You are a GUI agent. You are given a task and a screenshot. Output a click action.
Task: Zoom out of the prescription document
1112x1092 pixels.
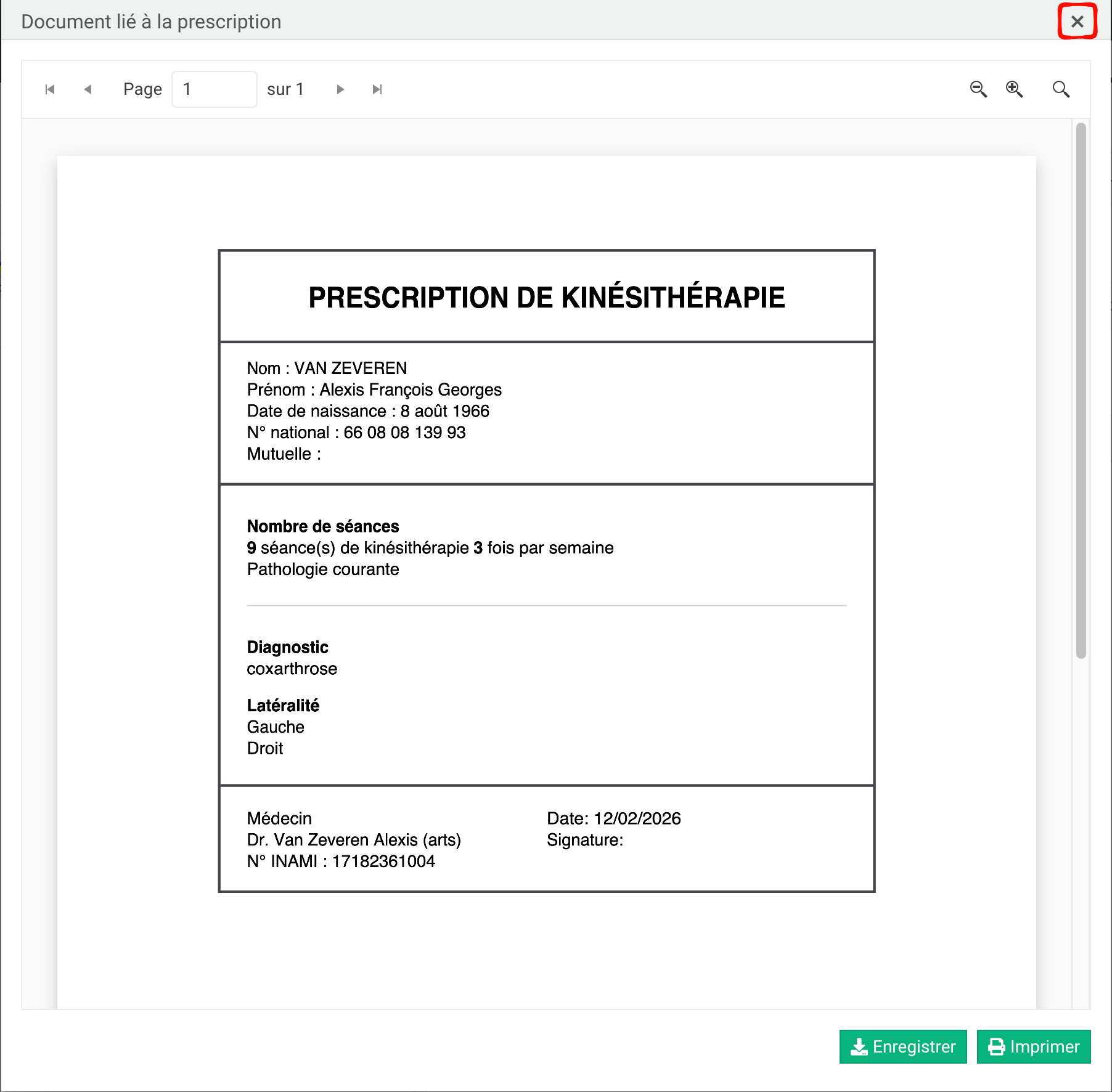(x=978, y=89)
